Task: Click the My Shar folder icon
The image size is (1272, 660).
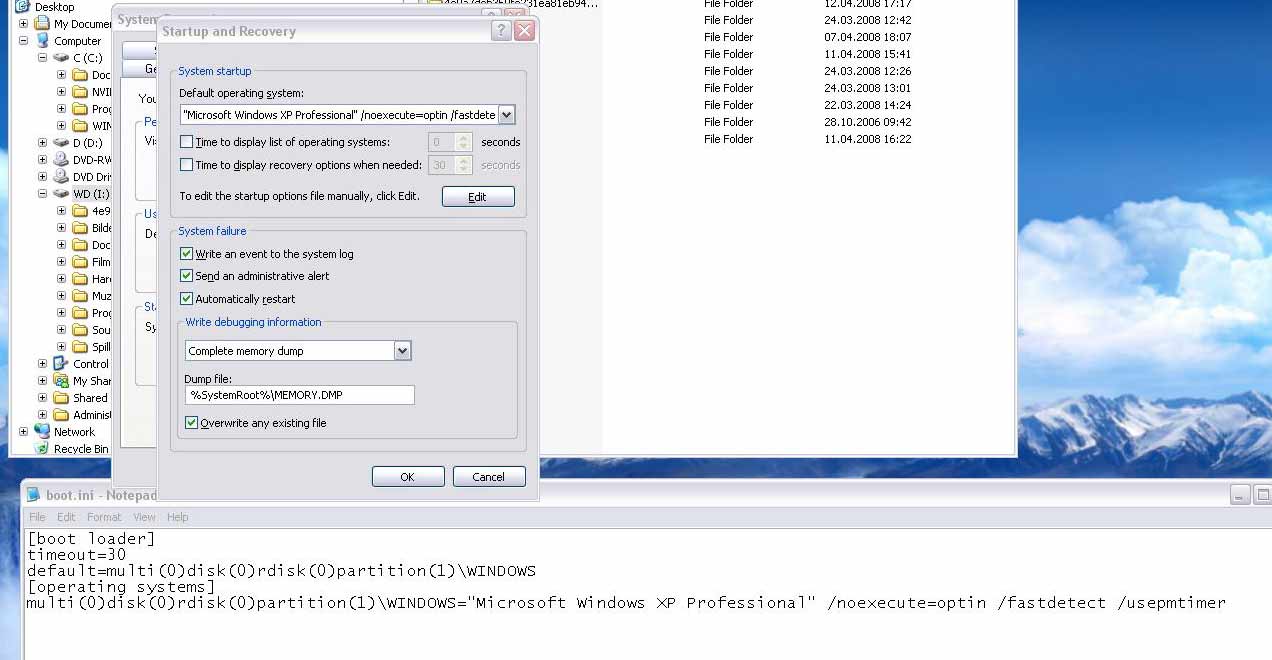Action: coord(61,381)
